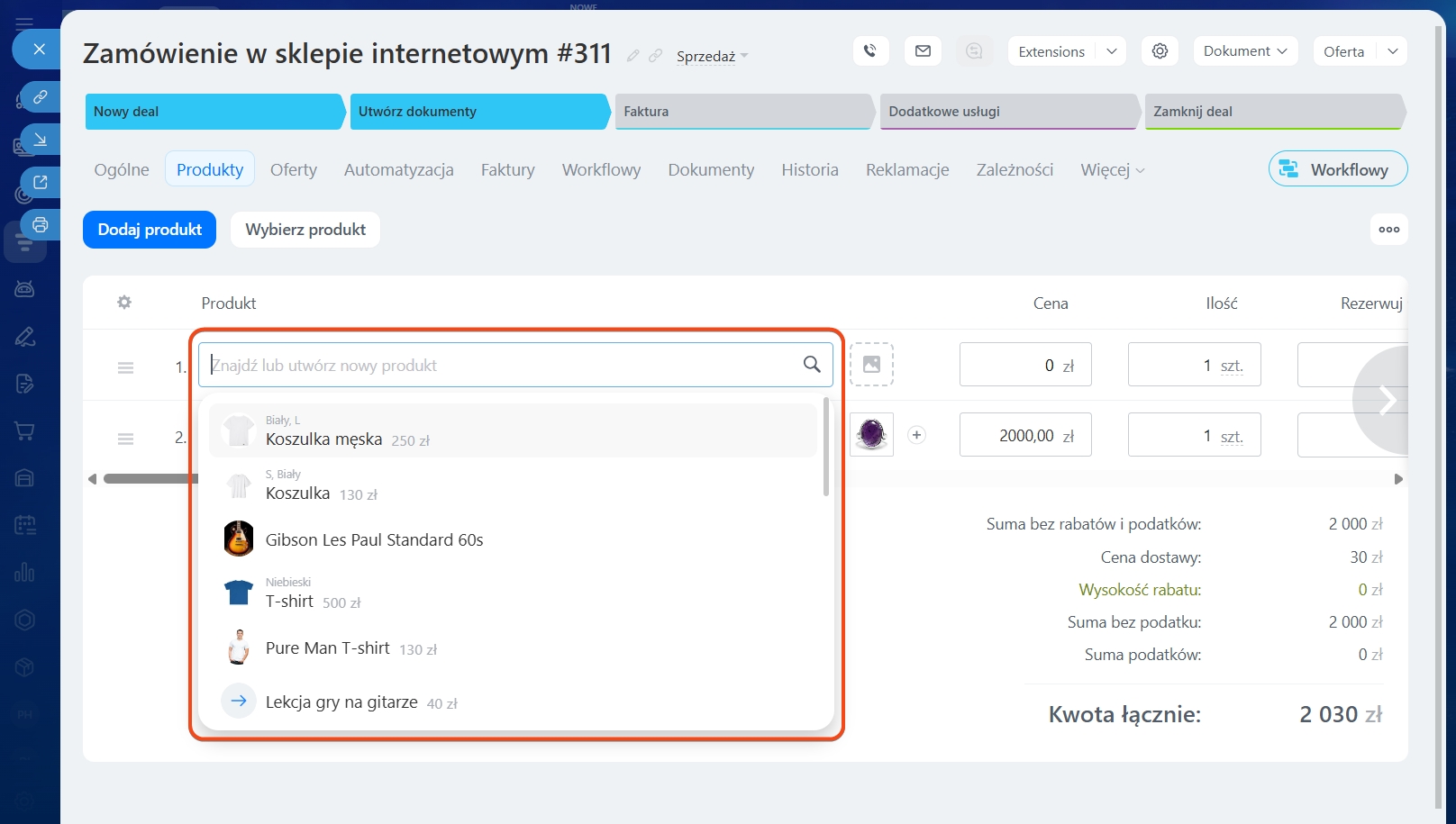Viewport: 1456px width, 824px height.
Task: Expand the Więcej tab menu
Action: click(x=1113, y=170)
